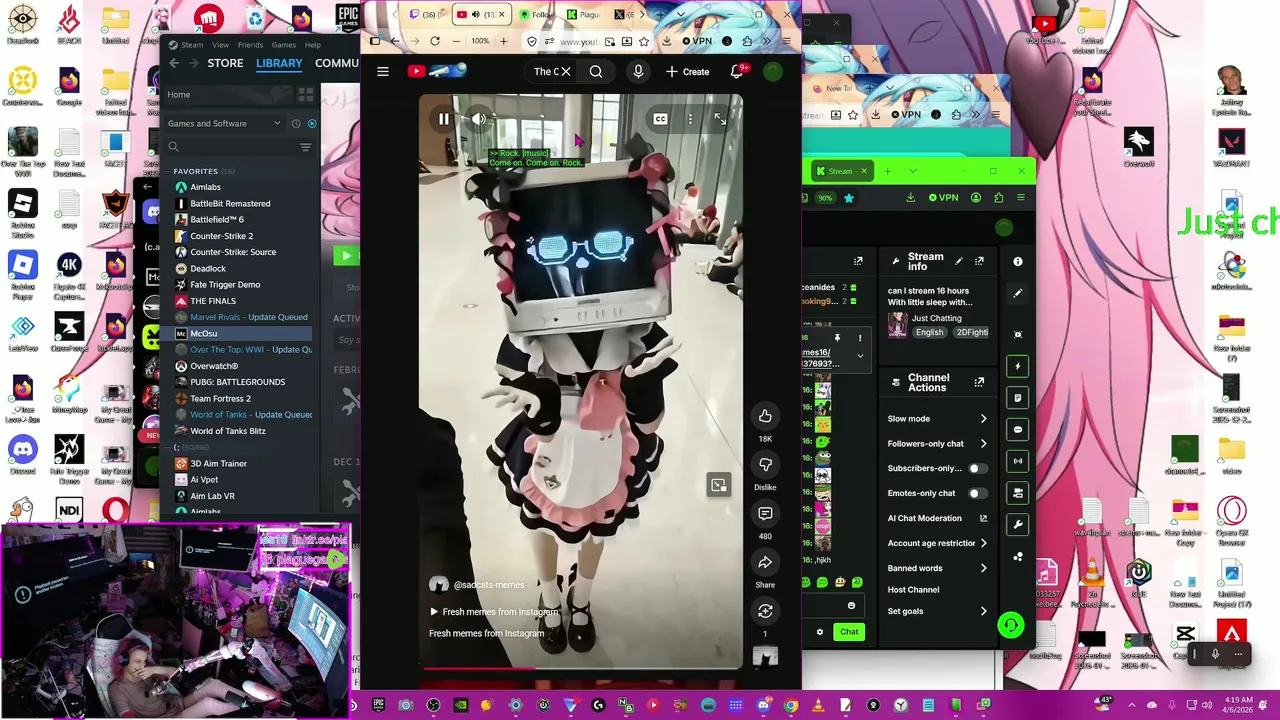Start YouTube voice search with microphone

638,71
